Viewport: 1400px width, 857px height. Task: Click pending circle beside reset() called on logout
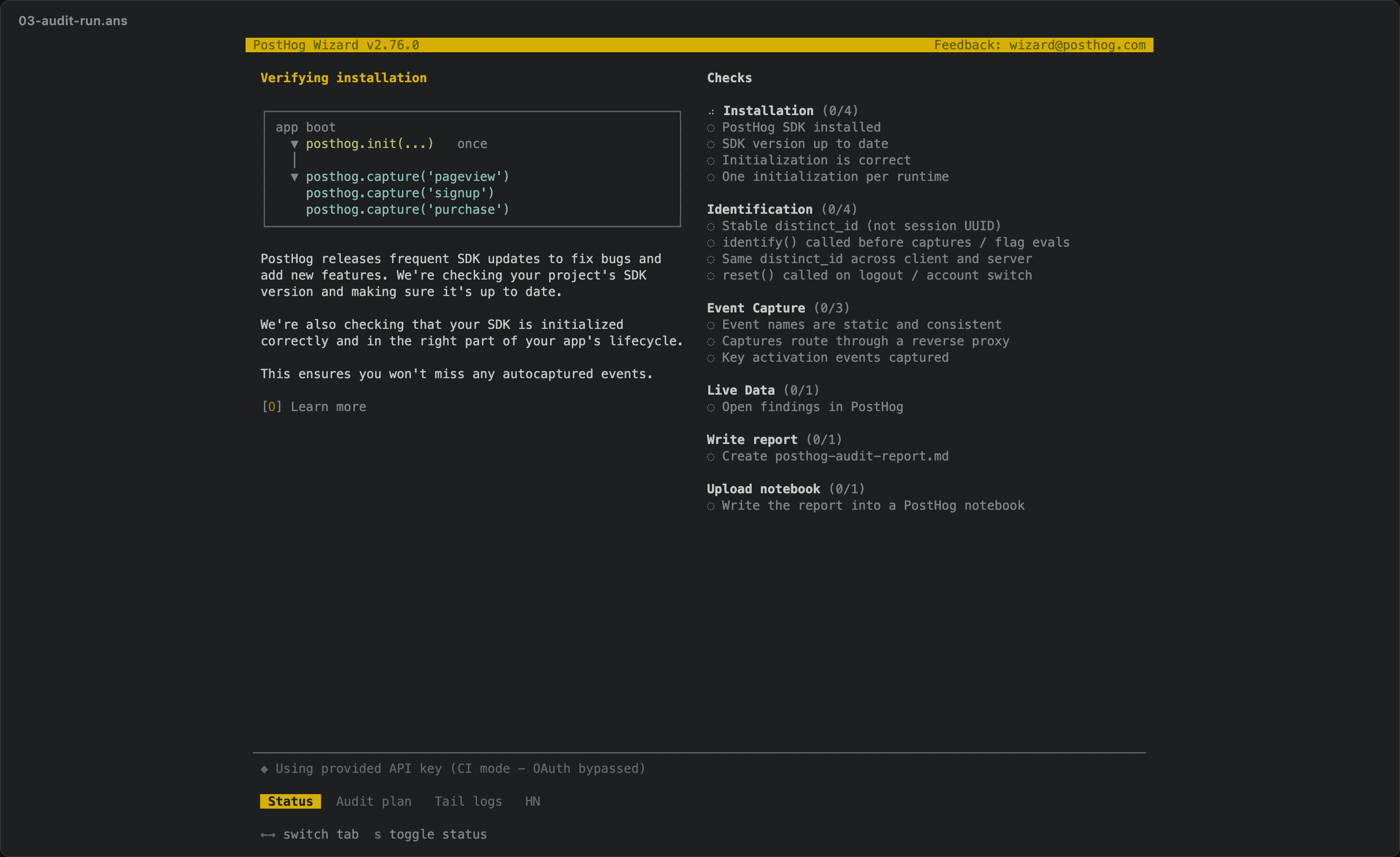click(711, 276)
